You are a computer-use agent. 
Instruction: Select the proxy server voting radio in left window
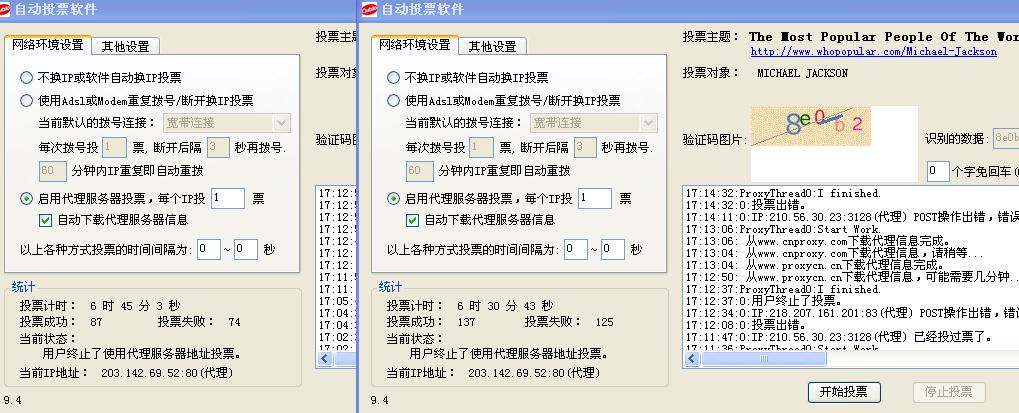click(27, 198)
